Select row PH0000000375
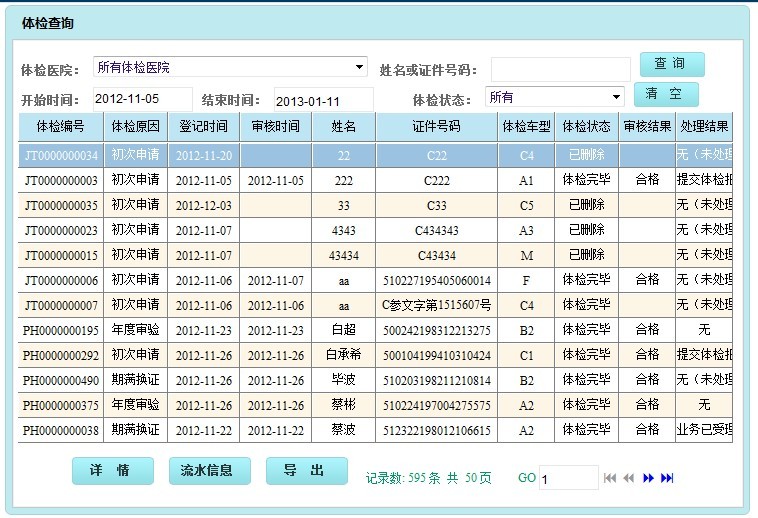 375,405
